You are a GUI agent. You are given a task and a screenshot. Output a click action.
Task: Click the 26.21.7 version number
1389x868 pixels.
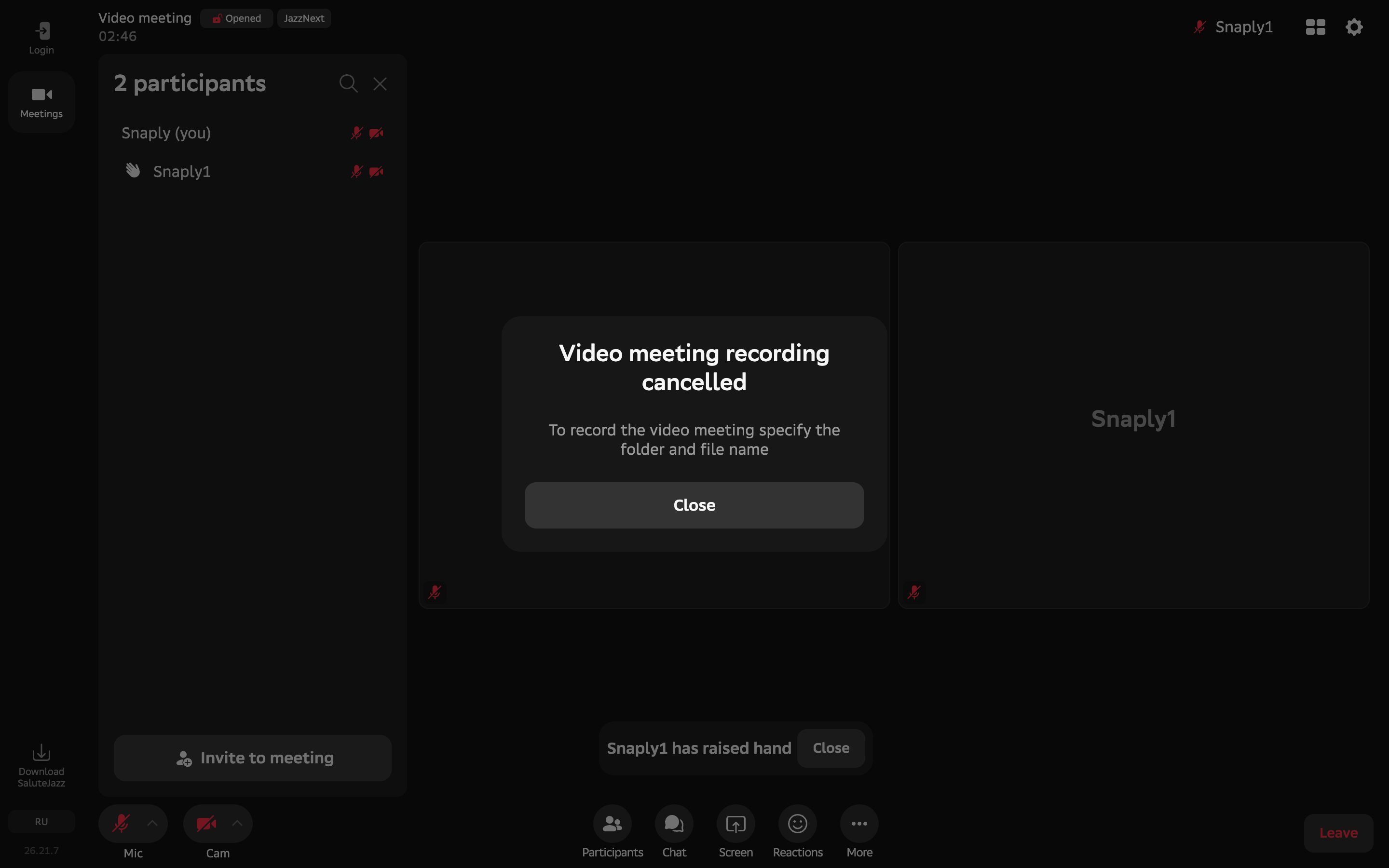click(41, 850)
